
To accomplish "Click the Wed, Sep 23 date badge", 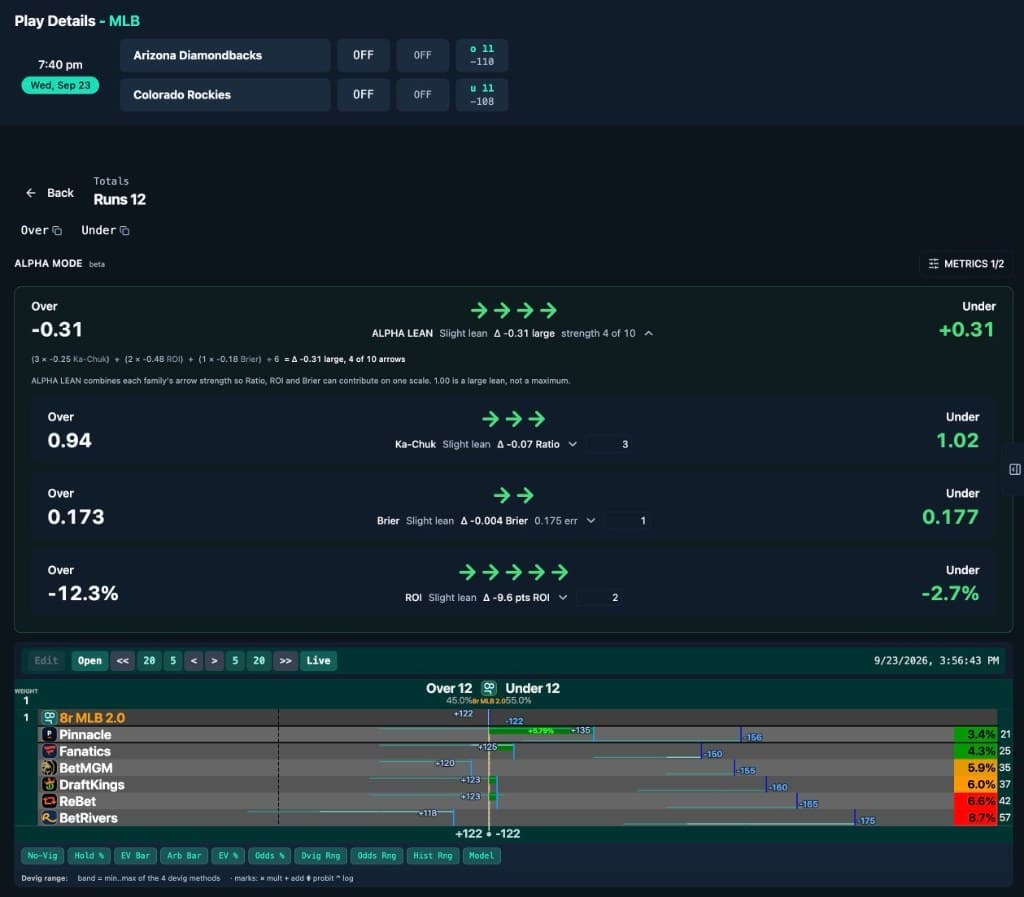I will (60, 86).
